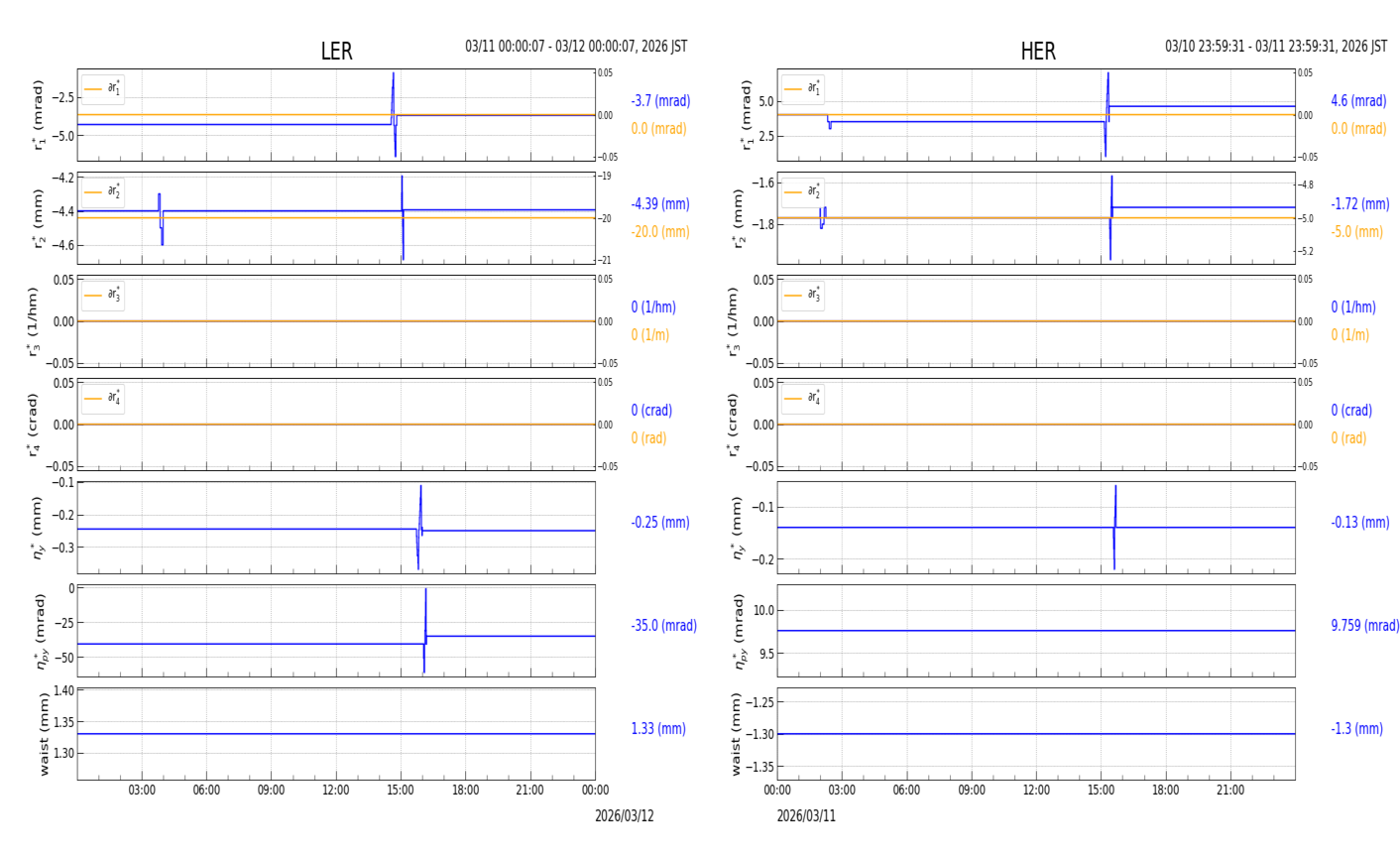The image size is (1400, 857).
Task: Click the 1.33 (mm) waist value
Action: (658, 729)
